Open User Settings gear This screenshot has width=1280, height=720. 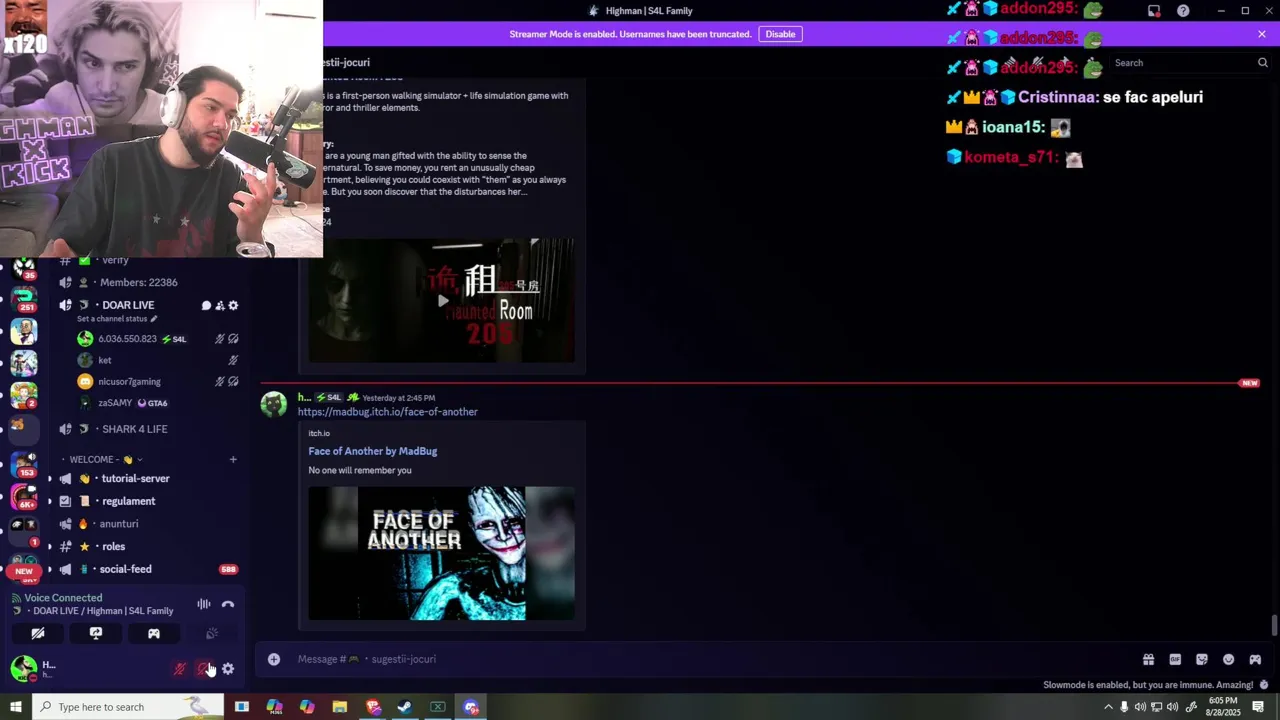click(x=228, y=669)
